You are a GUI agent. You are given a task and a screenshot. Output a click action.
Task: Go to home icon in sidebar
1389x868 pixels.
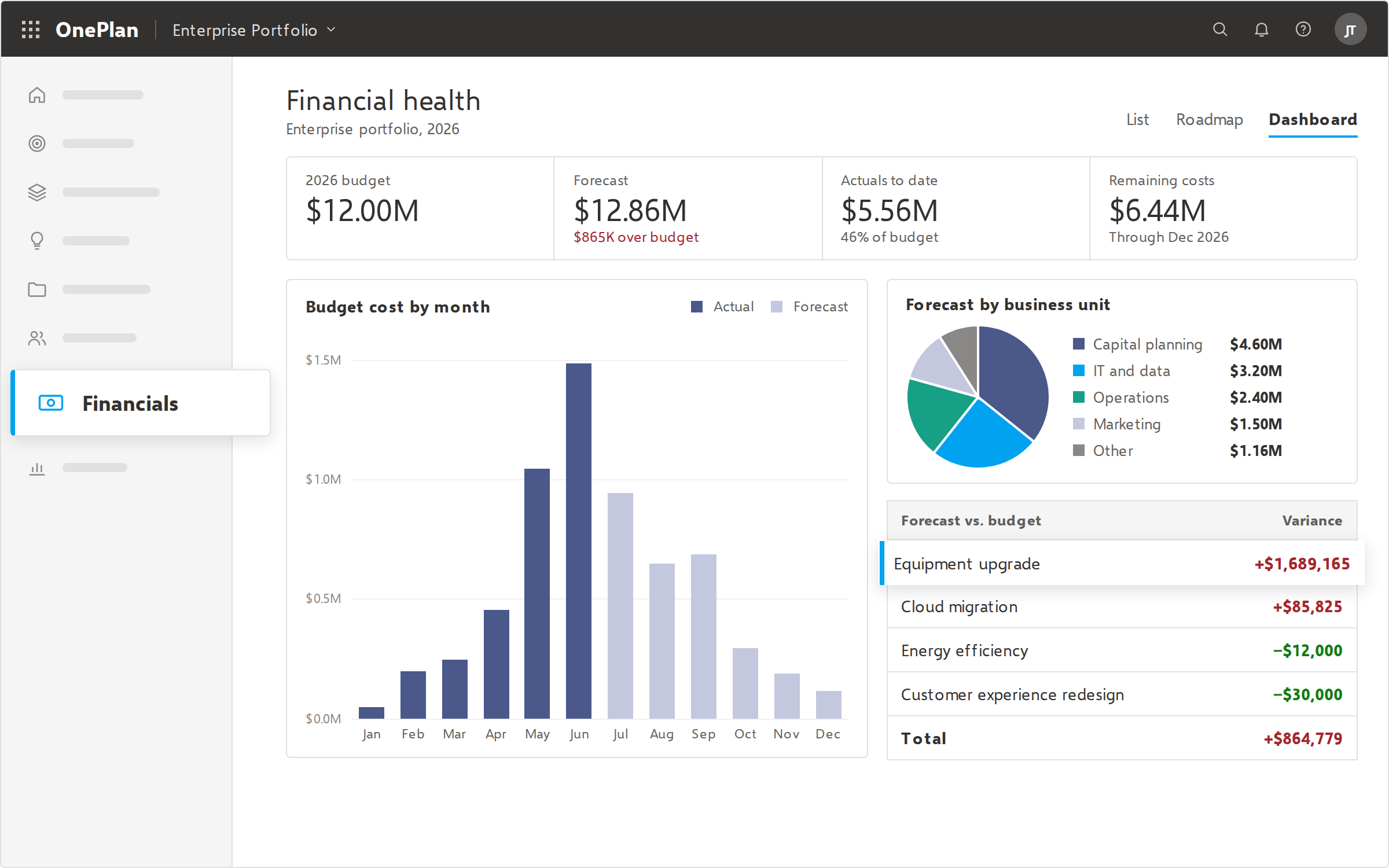point(37,95)
